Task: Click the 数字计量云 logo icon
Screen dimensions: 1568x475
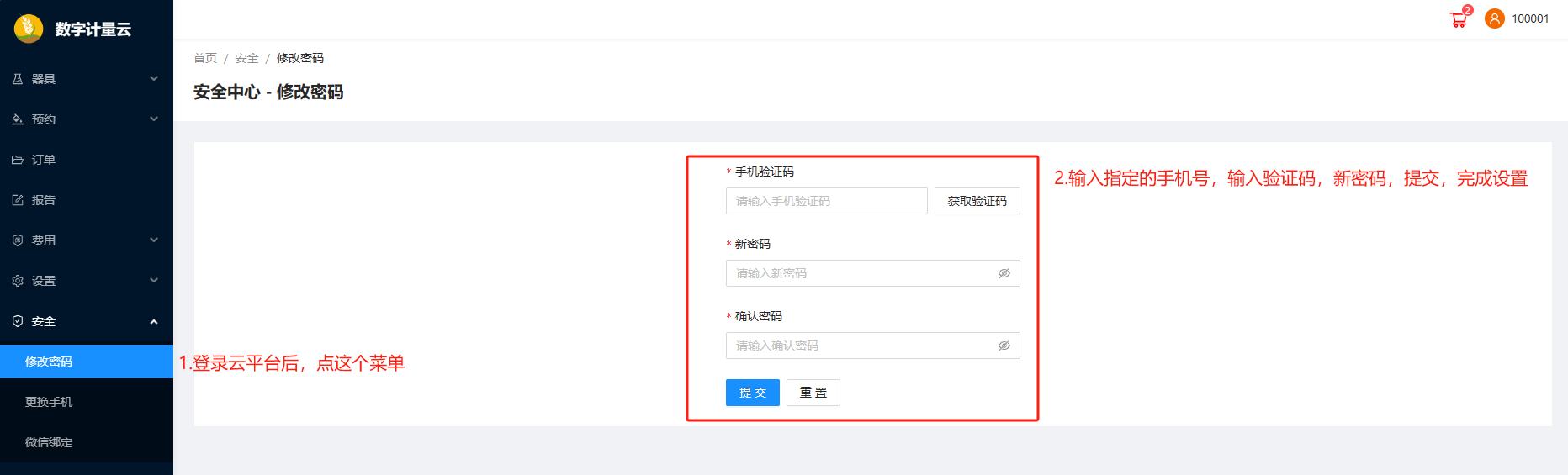Action: pyautogui.click(x=29, y=29)
